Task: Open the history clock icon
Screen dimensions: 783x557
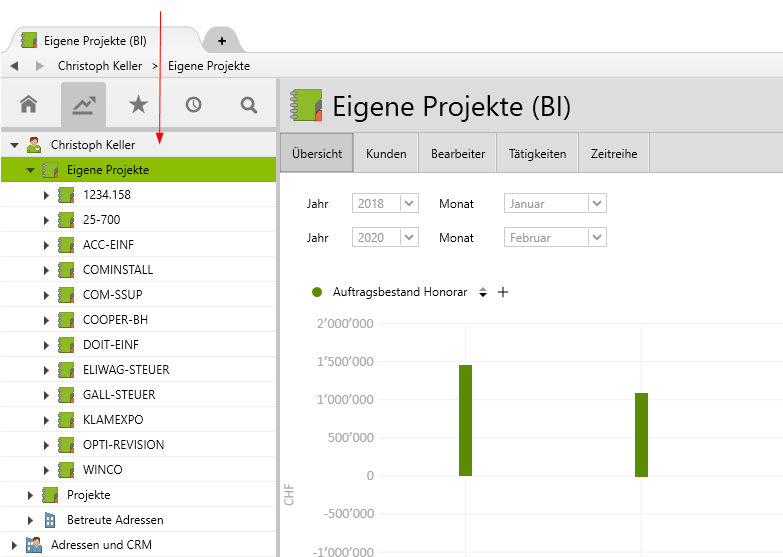Action: (193, 104)
